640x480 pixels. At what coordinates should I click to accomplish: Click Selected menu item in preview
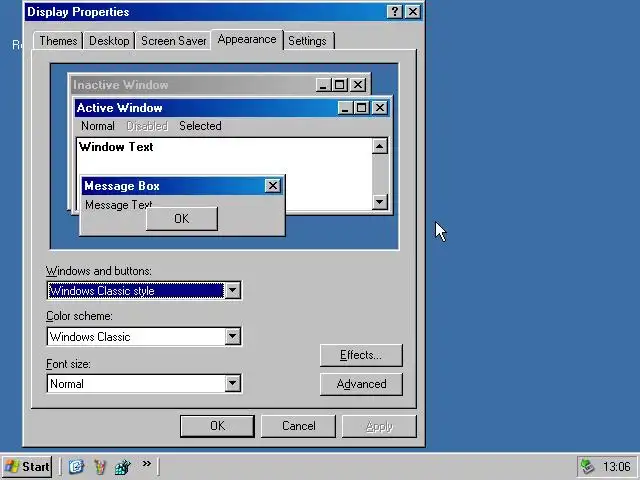(x=200, y=126)
